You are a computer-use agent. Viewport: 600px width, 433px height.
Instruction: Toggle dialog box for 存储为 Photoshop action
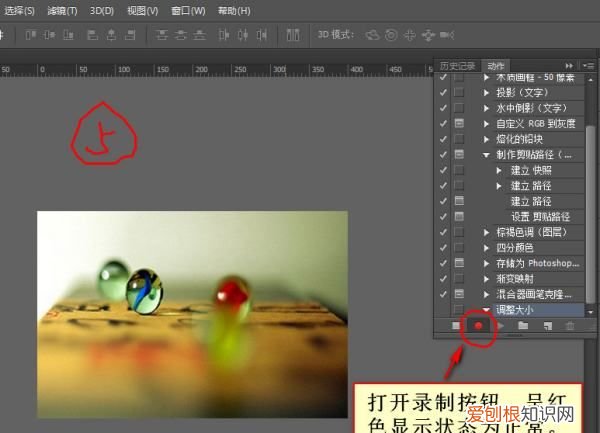459,263
